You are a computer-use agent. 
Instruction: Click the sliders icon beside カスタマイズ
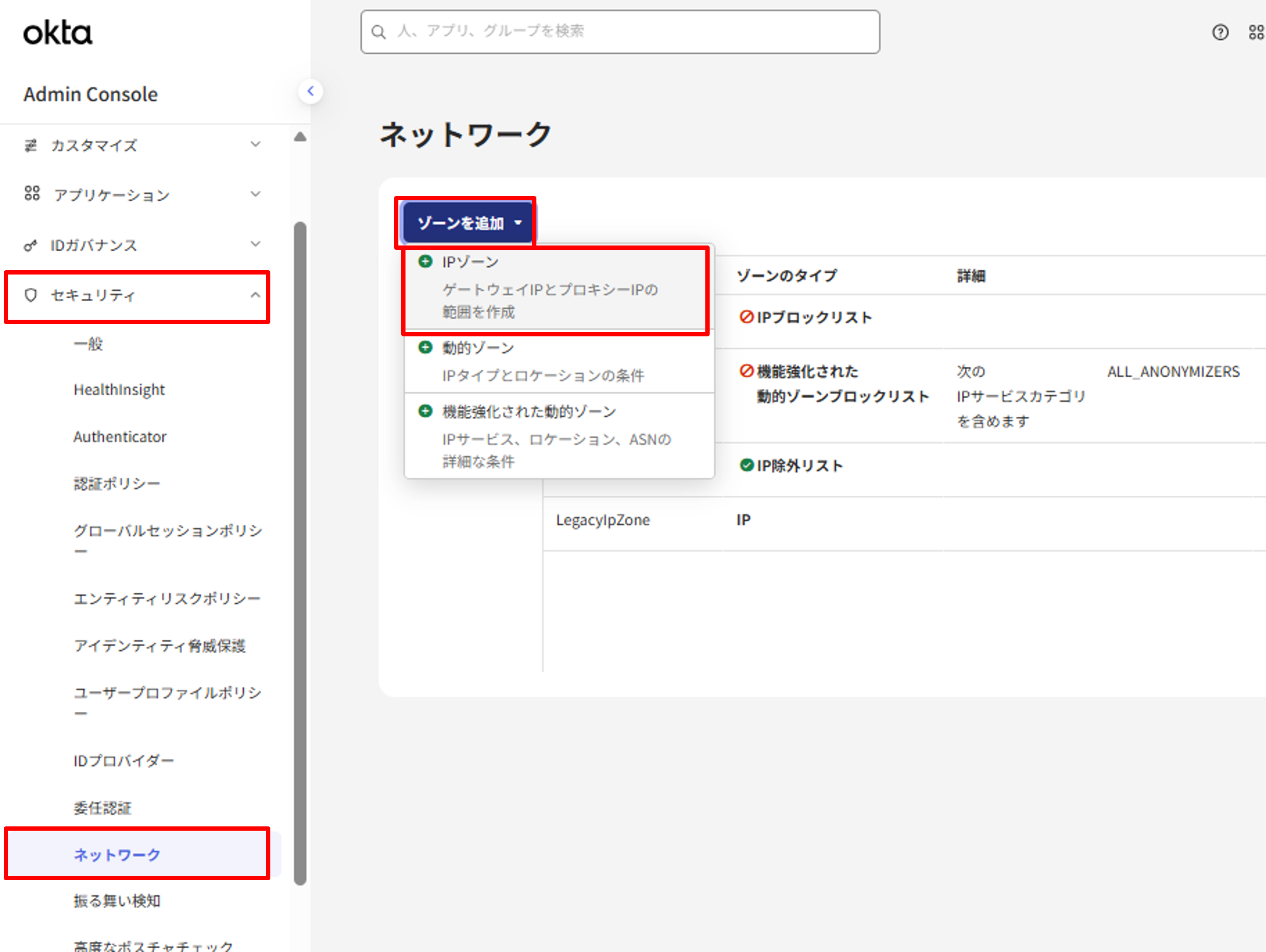30,145
